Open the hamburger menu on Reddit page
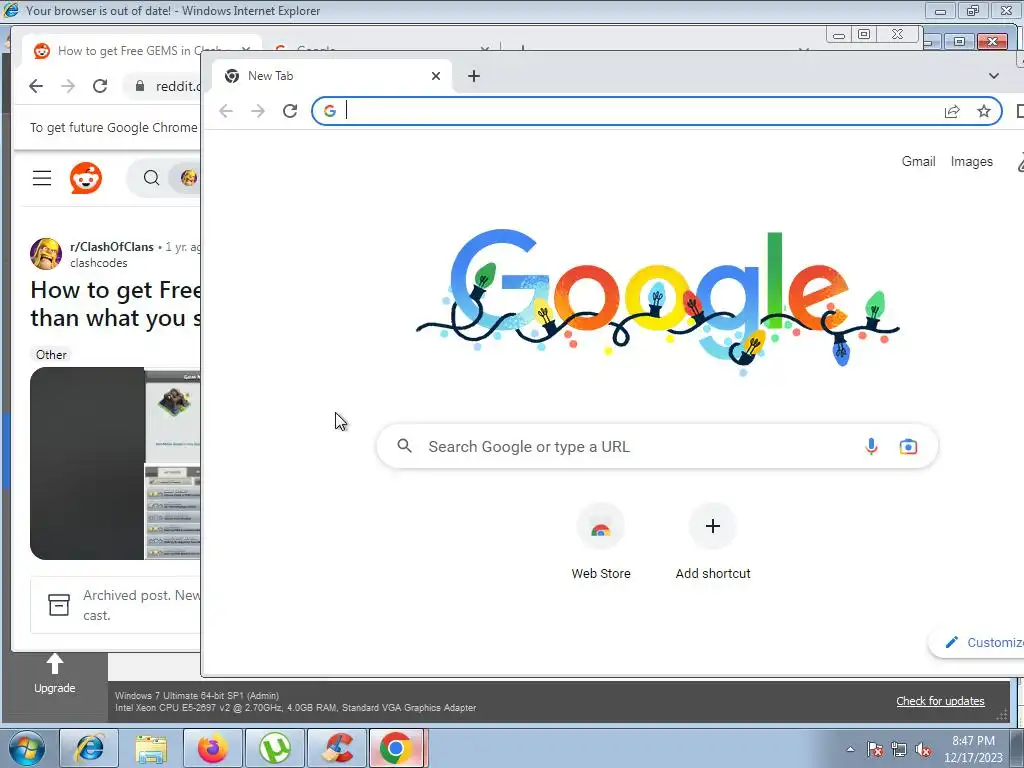The width and height of the screenshot is (1024, 768). tap(42, 178)
